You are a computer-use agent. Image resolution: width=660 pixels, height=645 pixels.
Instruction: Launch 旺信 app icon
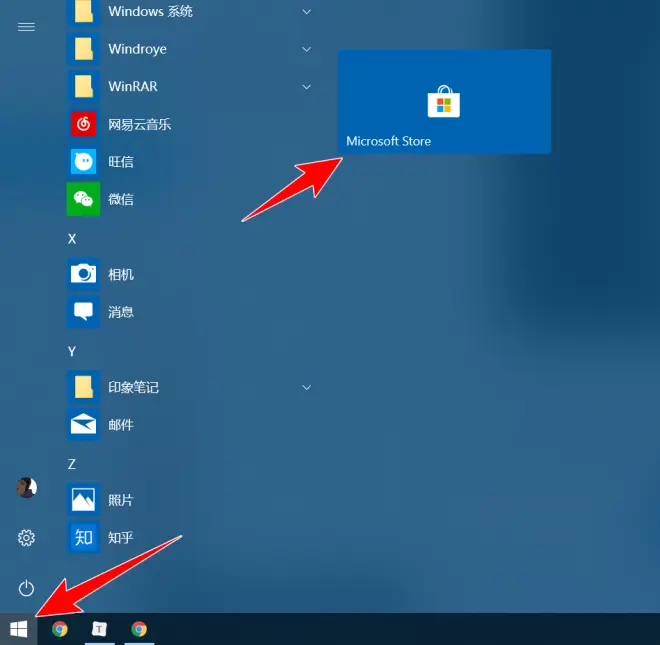(x=83, y=161)
